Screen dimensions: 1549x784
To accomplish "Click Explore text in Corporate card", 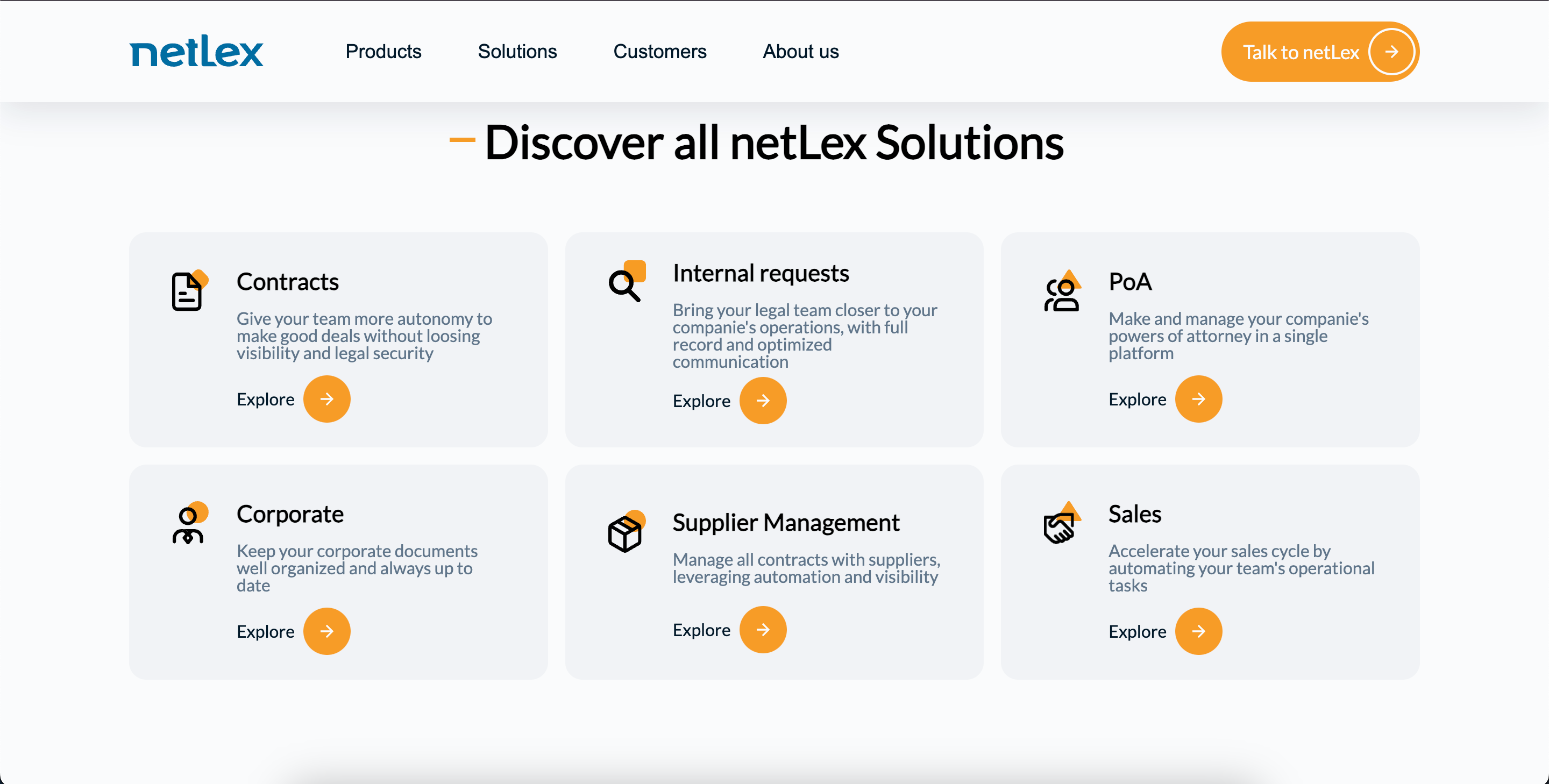I will [265, 631].
